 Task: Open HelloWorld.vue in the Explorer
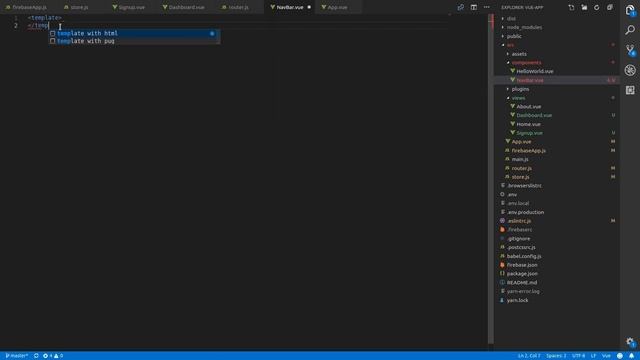click(535, 71)
